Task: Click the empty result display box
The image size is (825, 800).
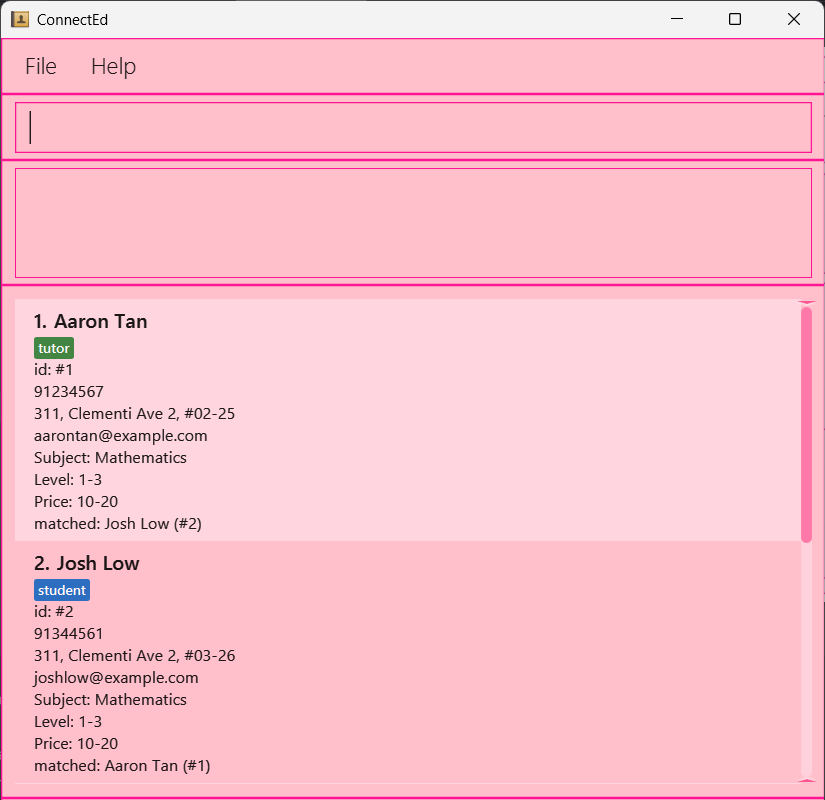Action: coord(412,223)
